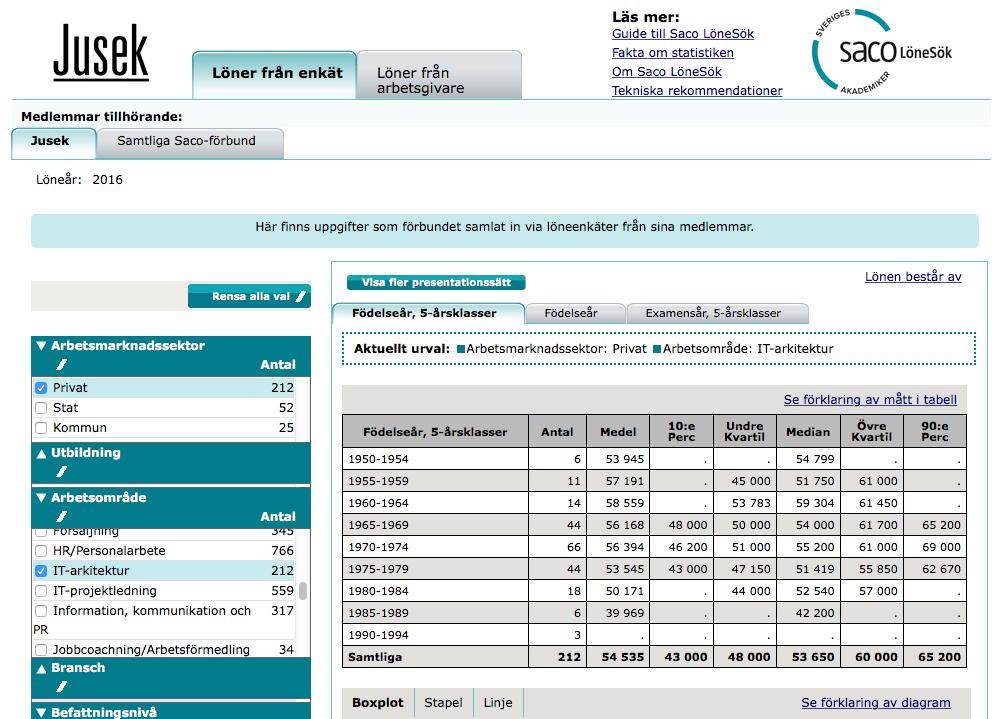Switch to Samtliga Saco-förbund tab
This screenshot has height=719, width=1005.
(x=190, y=143)
